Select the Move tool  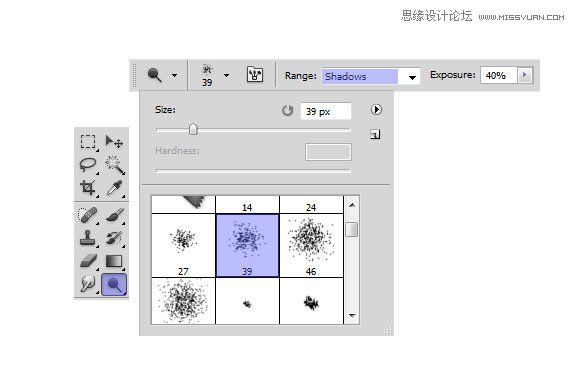tap(114, 141)
